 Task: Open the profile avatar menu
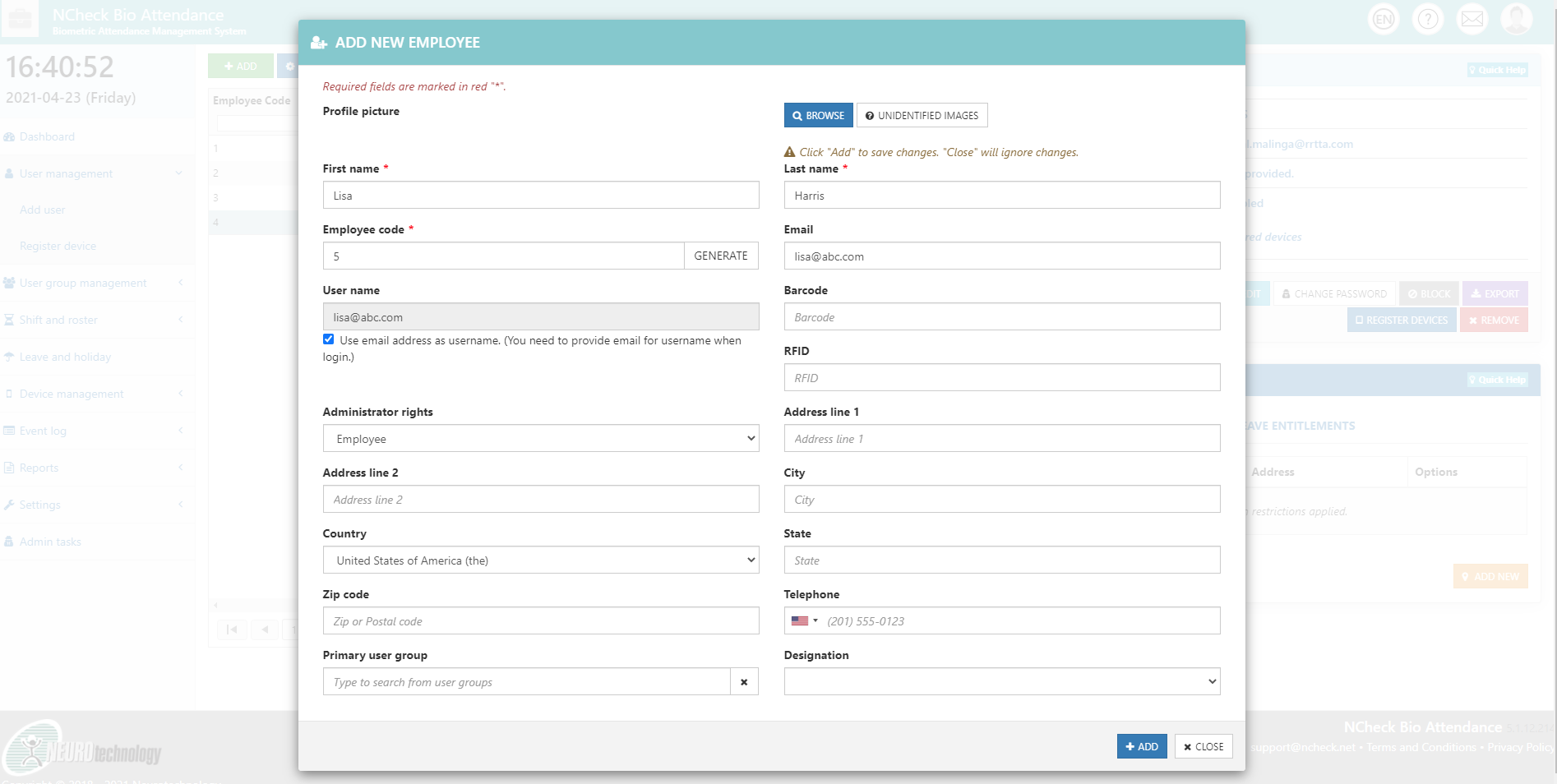tap(1517, 18)
